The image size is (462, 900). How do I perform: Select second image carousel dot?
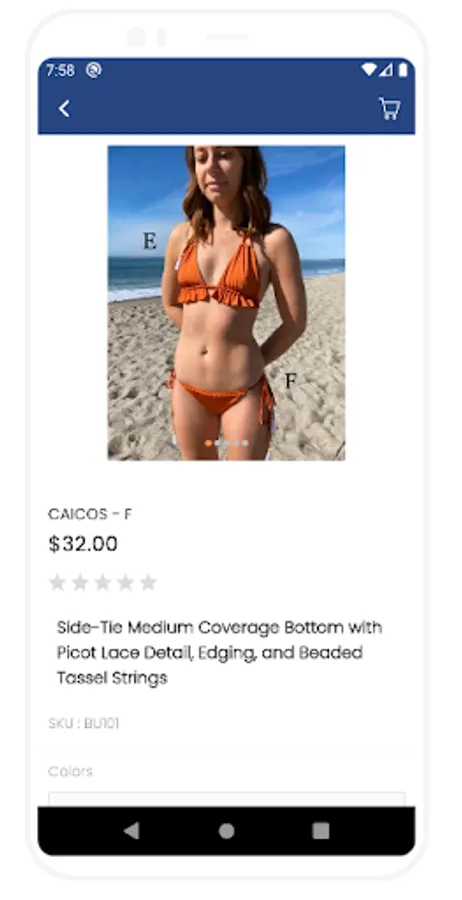click(x=217, y=443)
